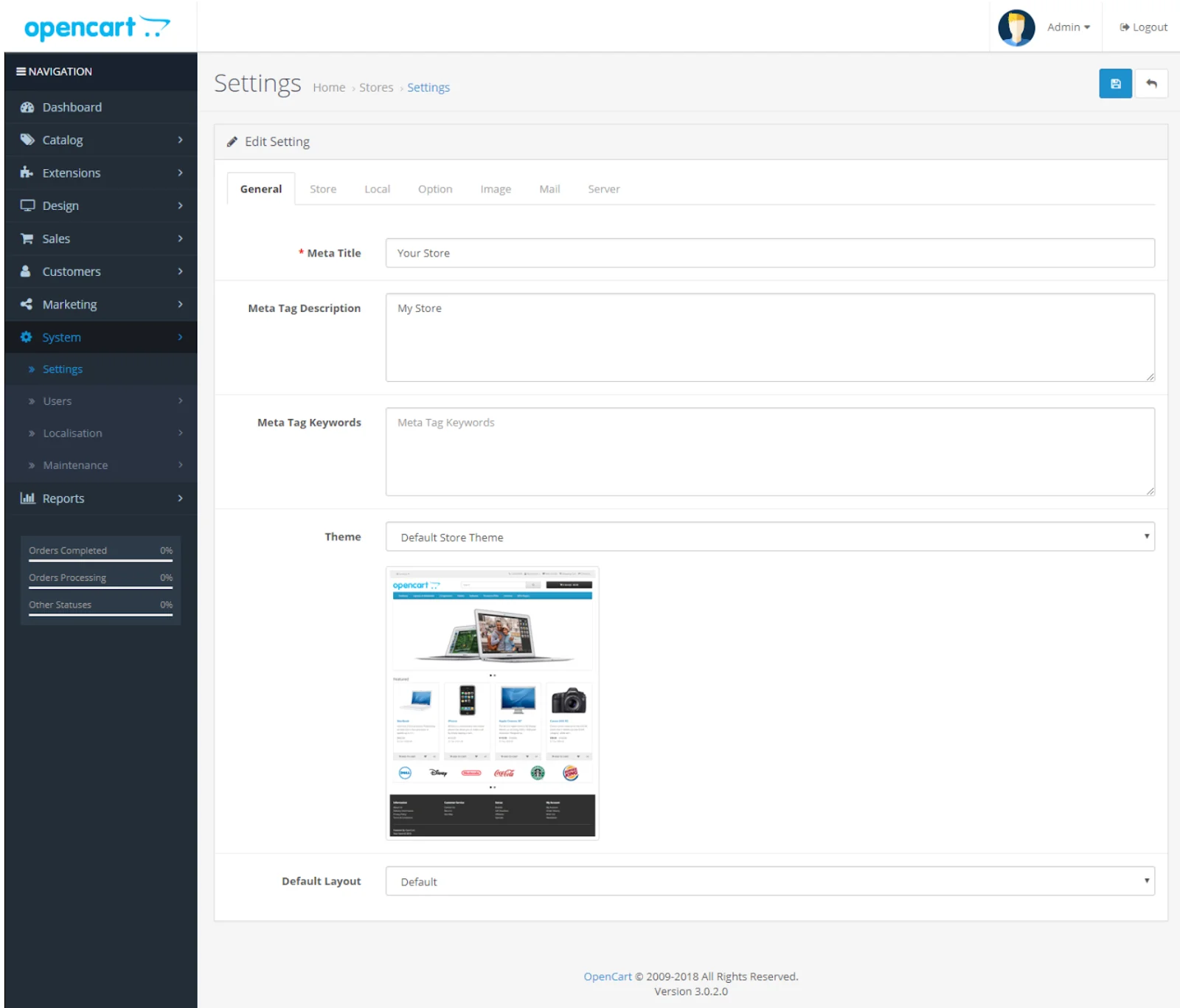Open the Server settings tab
The height and width of the screenshot is (1008, 1180).
point(603,189)
